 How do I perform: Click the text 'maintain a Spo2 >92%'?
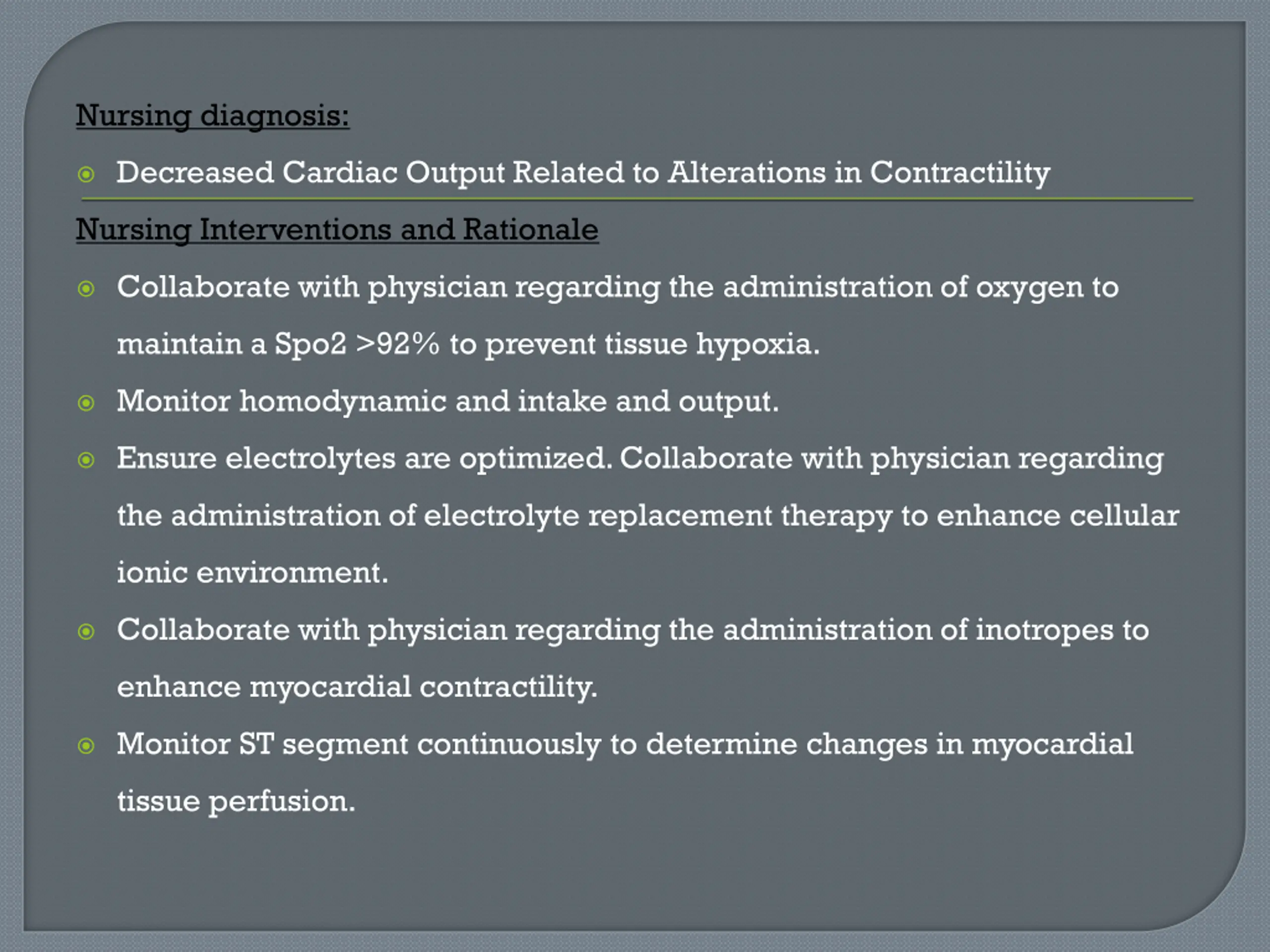coord(278,344)
